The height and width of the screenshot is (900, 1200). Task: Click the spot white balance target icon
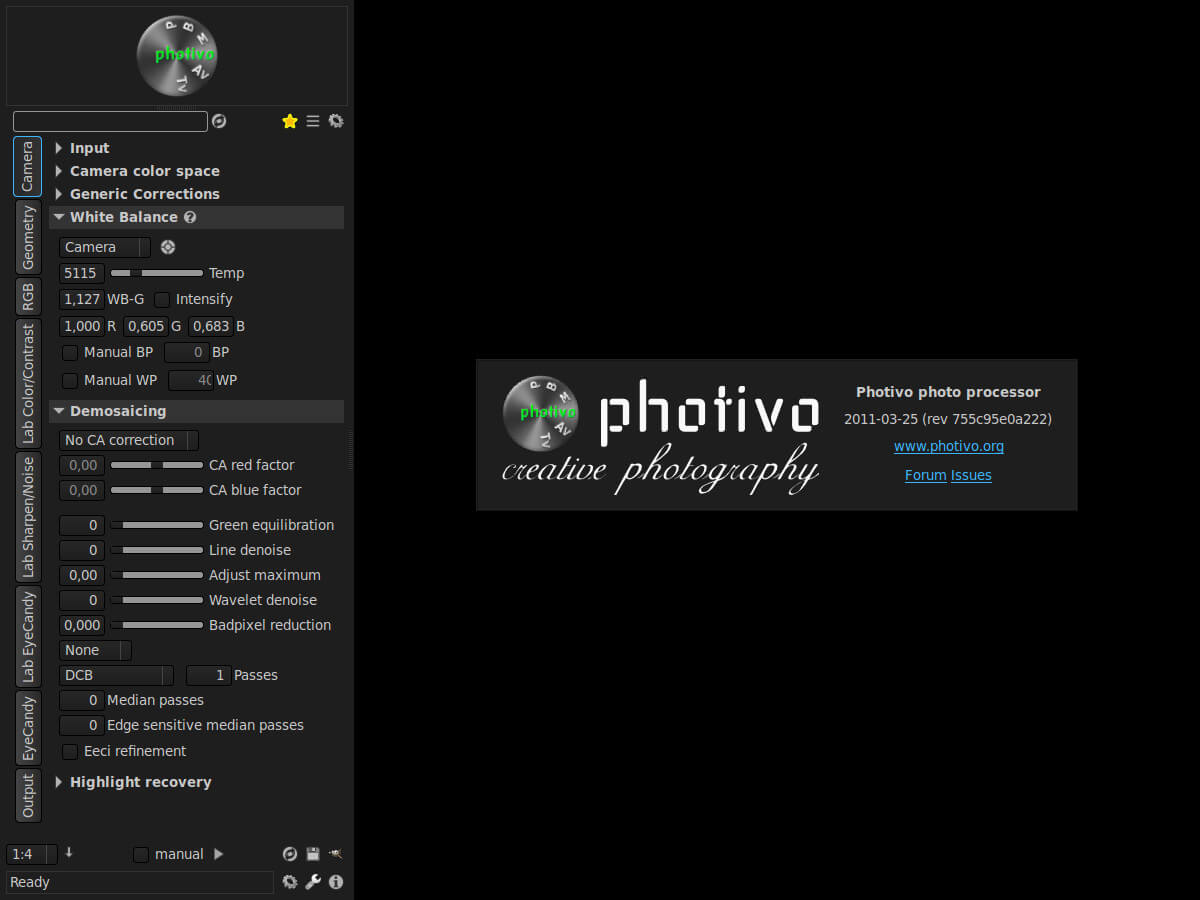click(168, 247)
